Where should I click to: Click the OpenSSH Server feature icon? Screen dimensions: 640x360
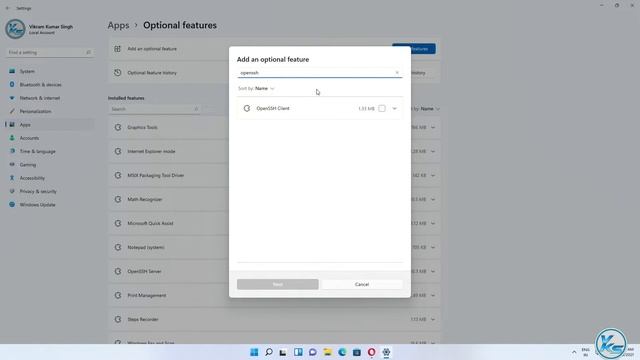118,271
